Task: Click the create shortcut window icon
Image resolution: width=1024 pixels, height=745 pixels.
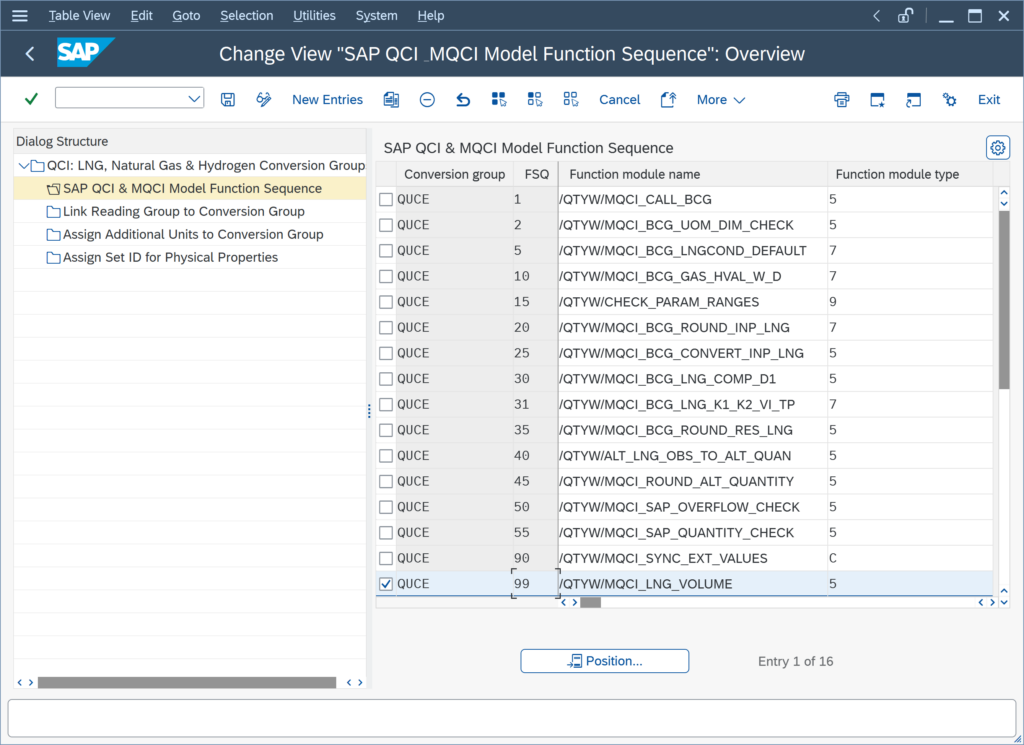Action: click(x=914, y=99)
